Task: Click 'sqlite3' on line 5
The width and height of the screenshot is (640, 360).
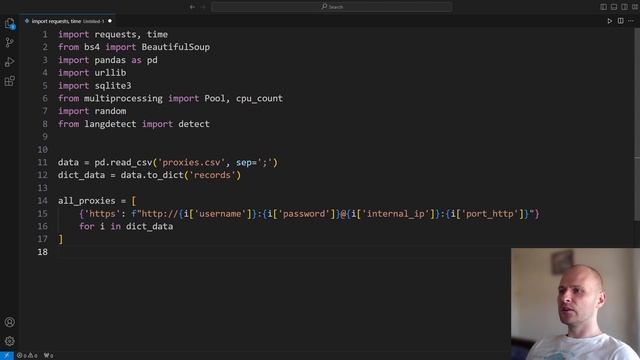Action: tap(113, 86)
